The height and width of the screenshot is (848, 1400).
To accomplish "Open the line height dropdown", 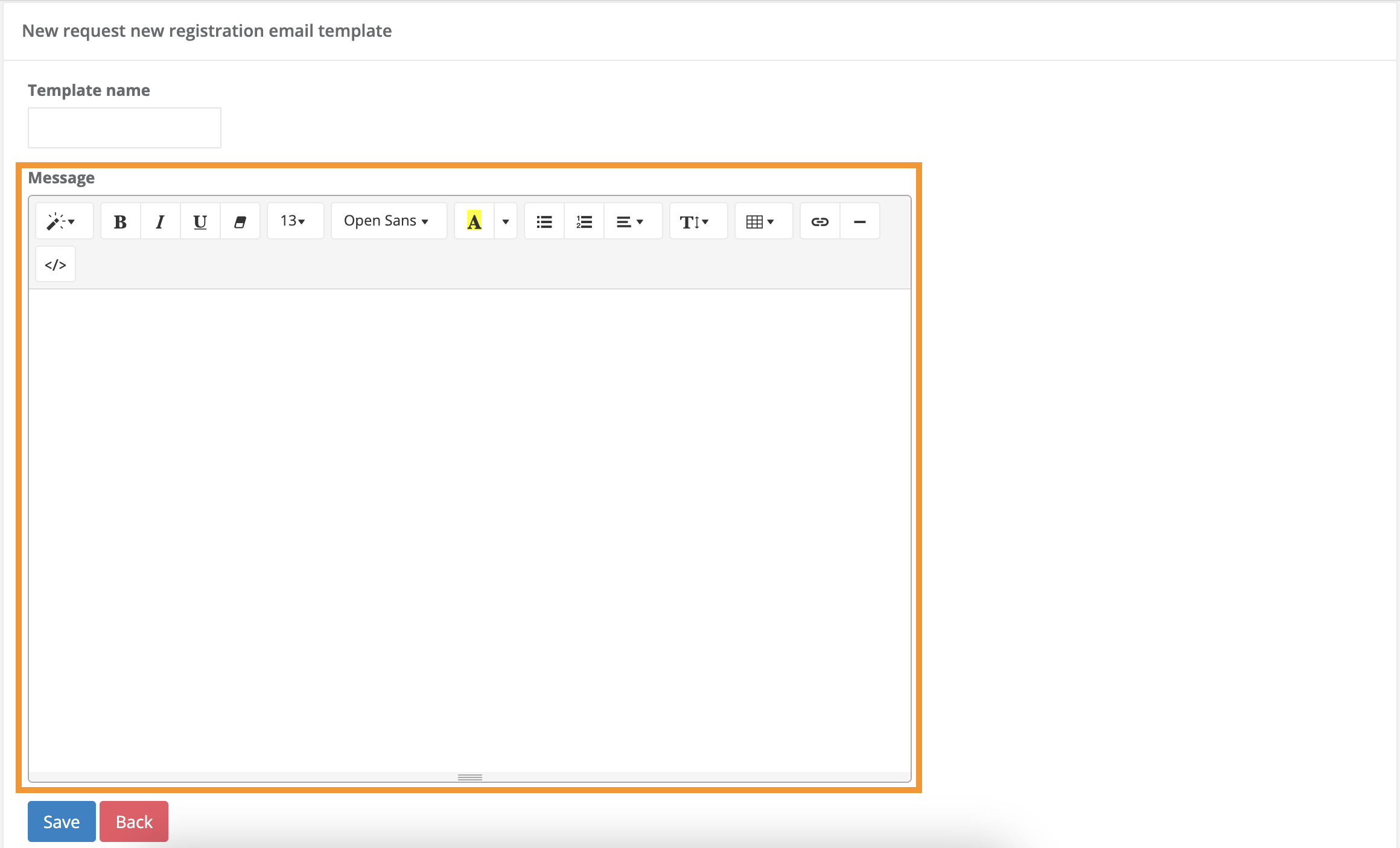I will click(x=697, y=221).
